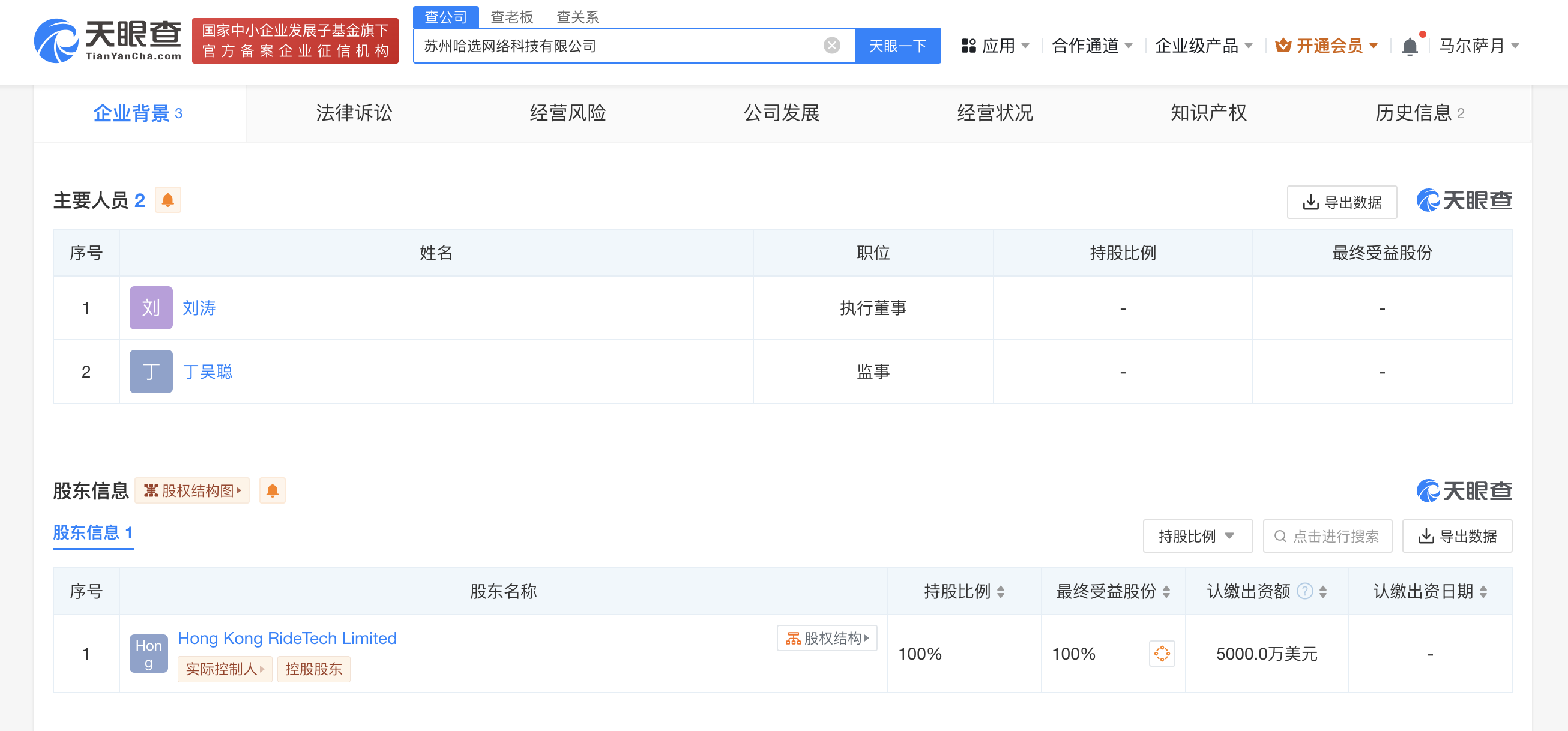Switch to the 查老板 search tab

511,16
